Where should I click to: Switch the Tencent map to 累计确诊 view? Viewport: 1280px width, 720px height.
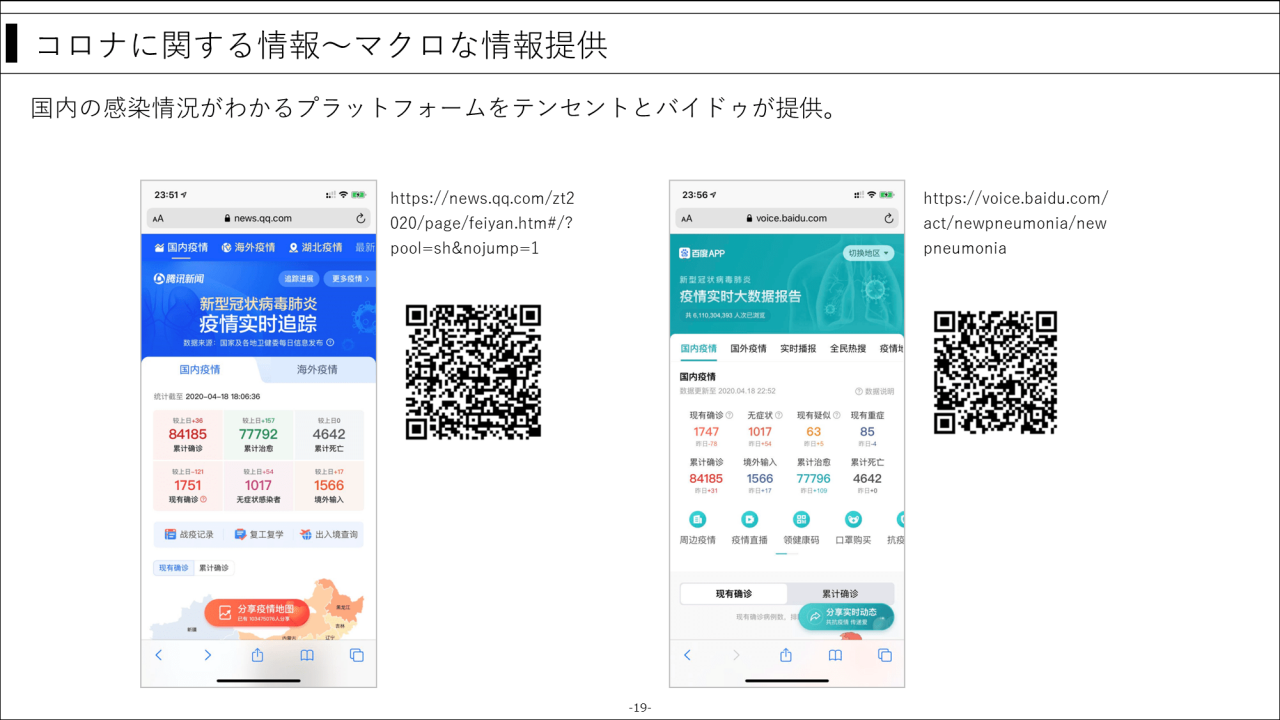[214, 568]
